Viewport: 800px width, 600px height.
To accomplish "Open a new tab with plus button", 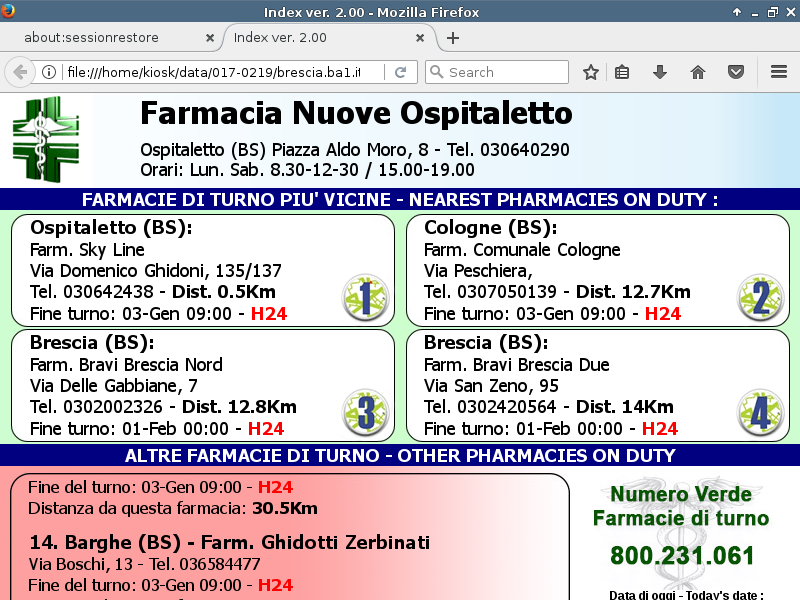I will 453,38.
